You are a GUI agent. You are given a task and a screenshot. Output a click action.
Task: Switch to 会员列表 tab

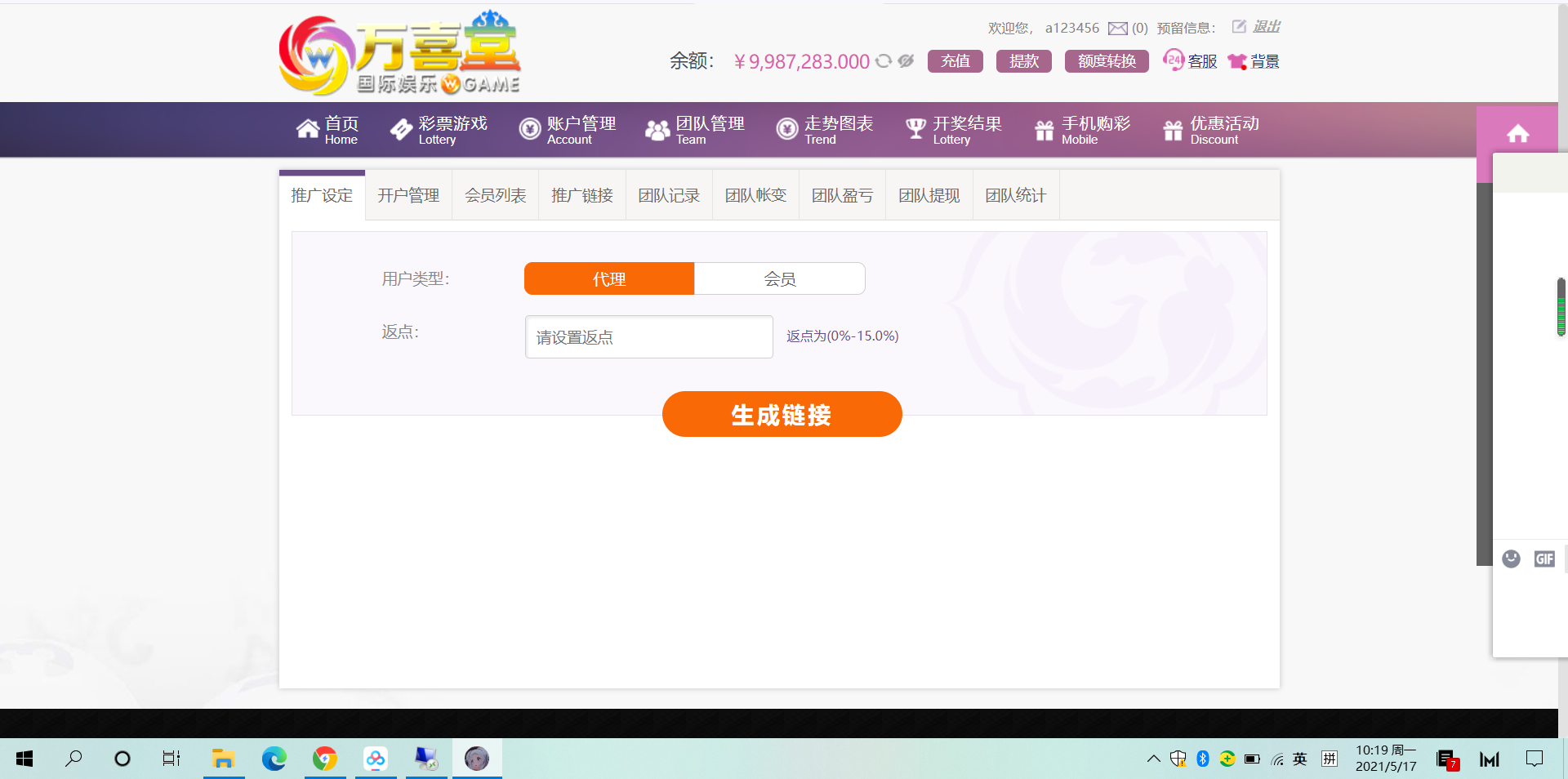[495, 196]
